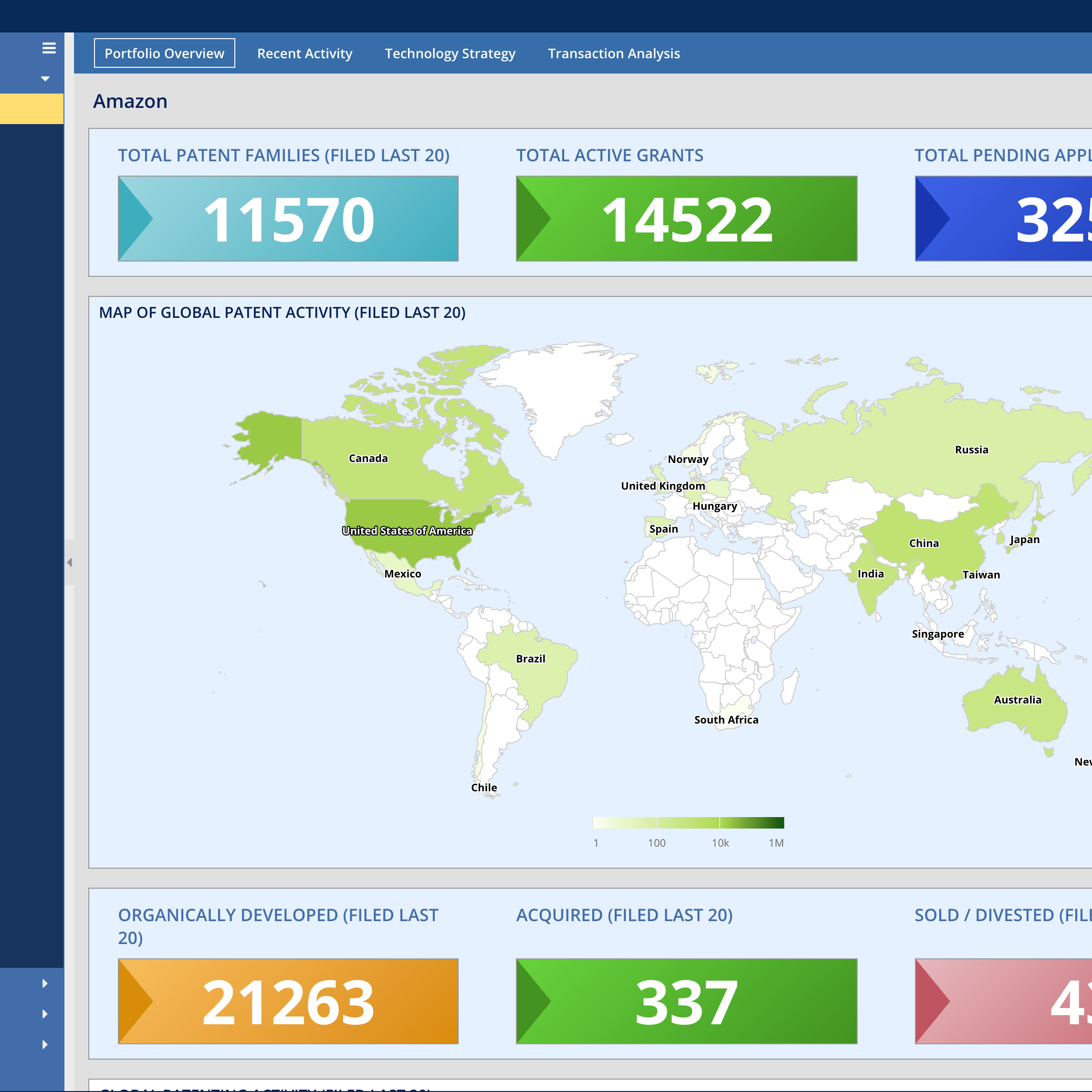The width and height of the screenshot is (1092, 1092).
Task: Expand the sidebar dropdown caret
Action: (x=45, y=79)
